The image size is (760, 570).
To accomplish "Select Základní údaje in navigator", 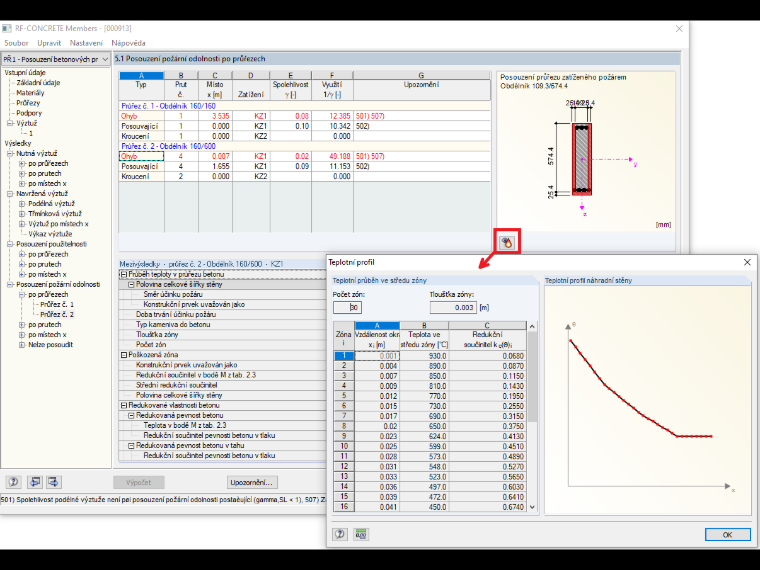I will pos(38,82).
